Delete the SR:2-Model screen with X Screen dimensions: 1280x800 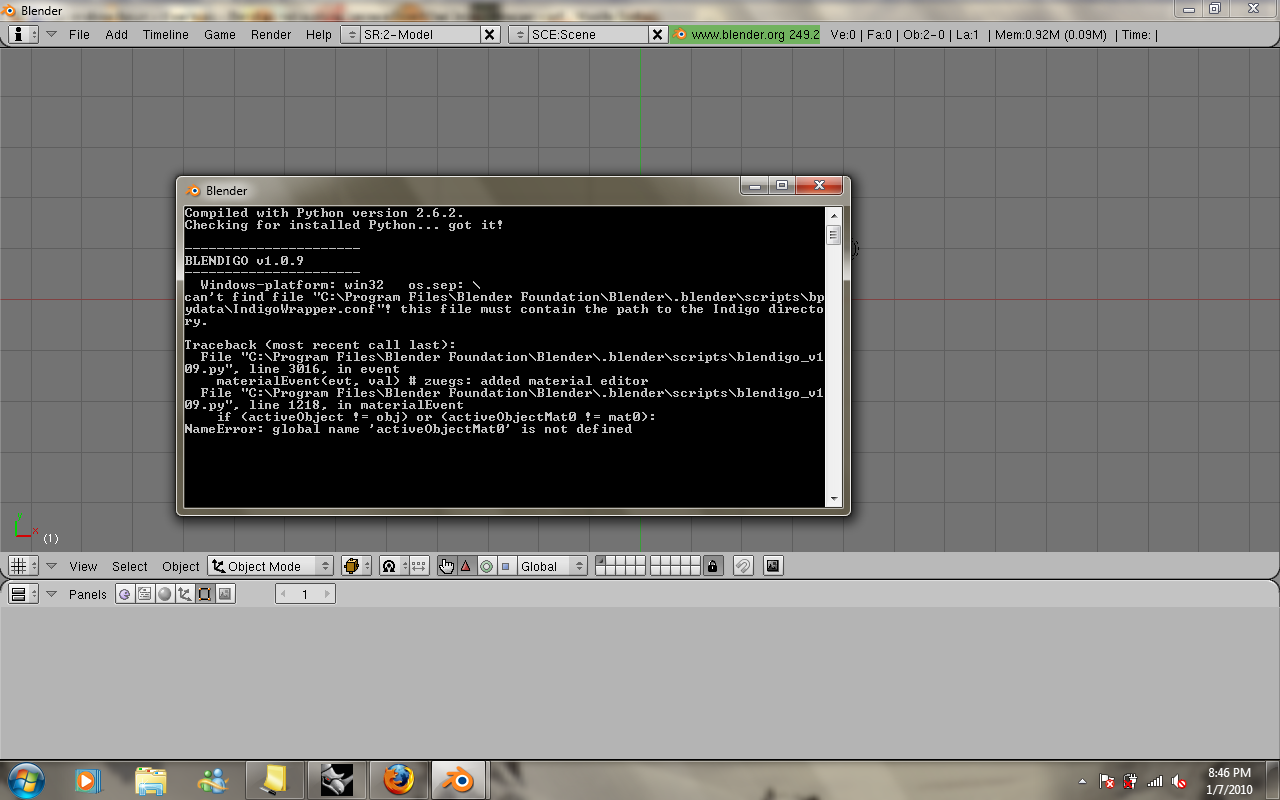(x=490, y=34)
